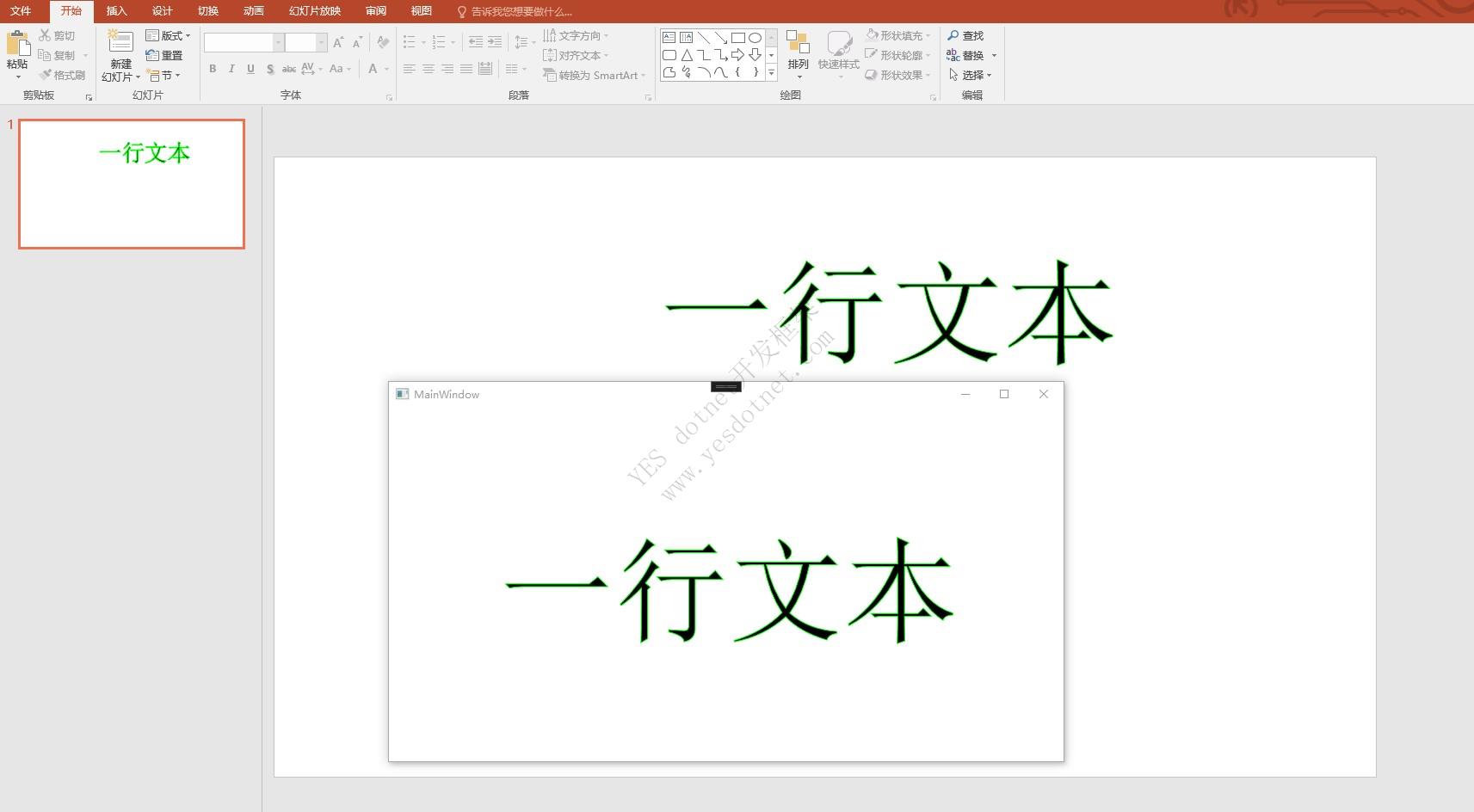Toggle strikethrough (abc) formatting
The width and height of the screenshot is (1474, 812).
(x=289, y=69)
